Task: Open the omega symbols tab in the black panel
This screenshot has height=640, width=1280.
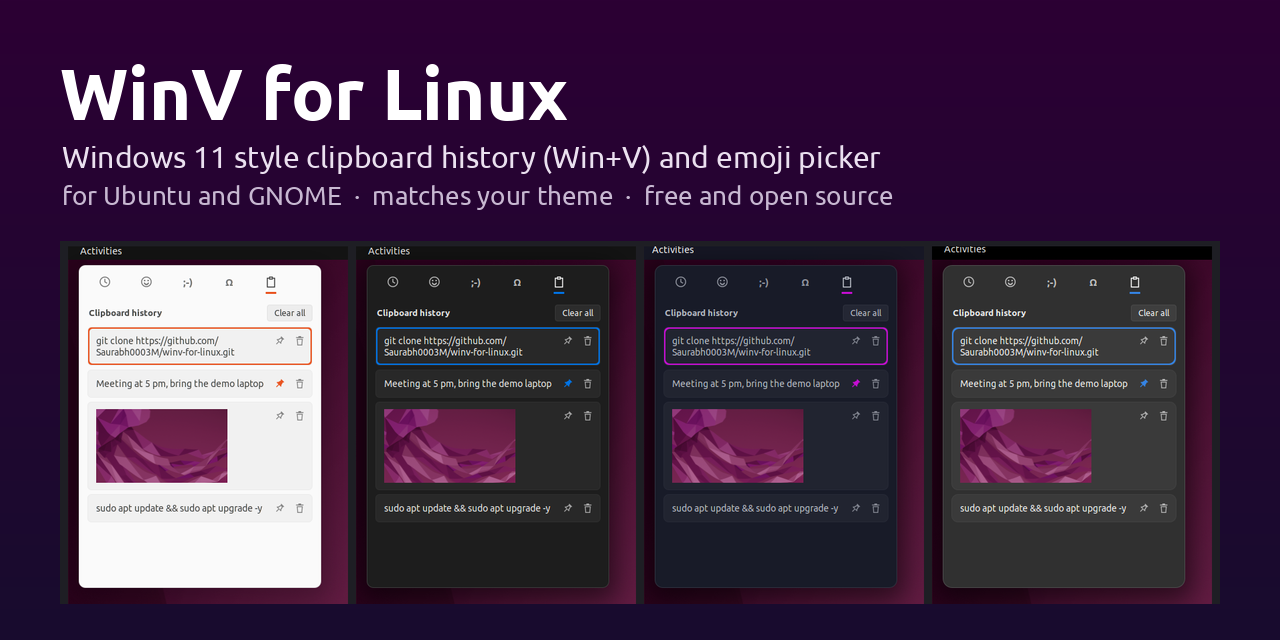Action: point(517,284)
